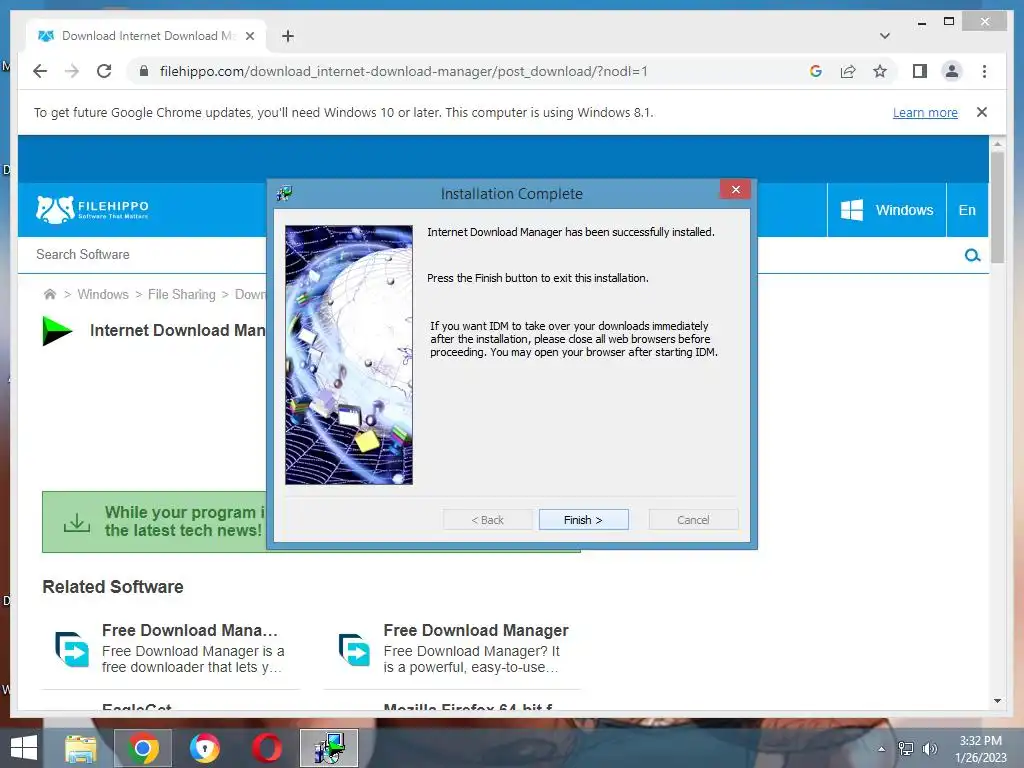1024x768 pixels.
Task: Click the first Free Download Manager app icon
Action: [72, 649]
